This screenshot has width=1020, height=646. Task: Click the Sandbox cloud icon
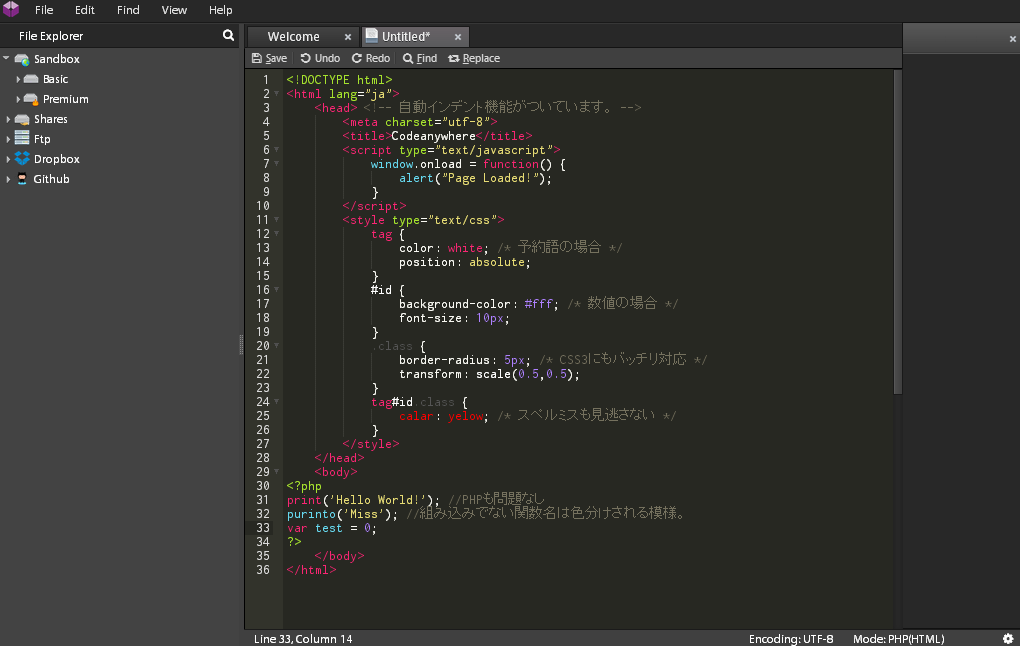(22, 59)
